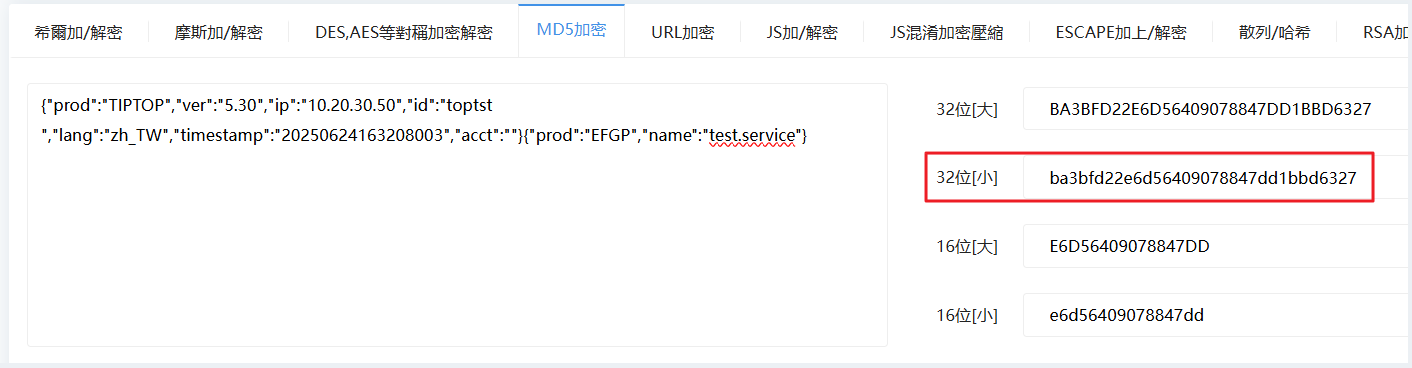This screenshot has width=1412, height=368.
Task: Click inside the JSON input text area
Action: click(x=457, y=215)
